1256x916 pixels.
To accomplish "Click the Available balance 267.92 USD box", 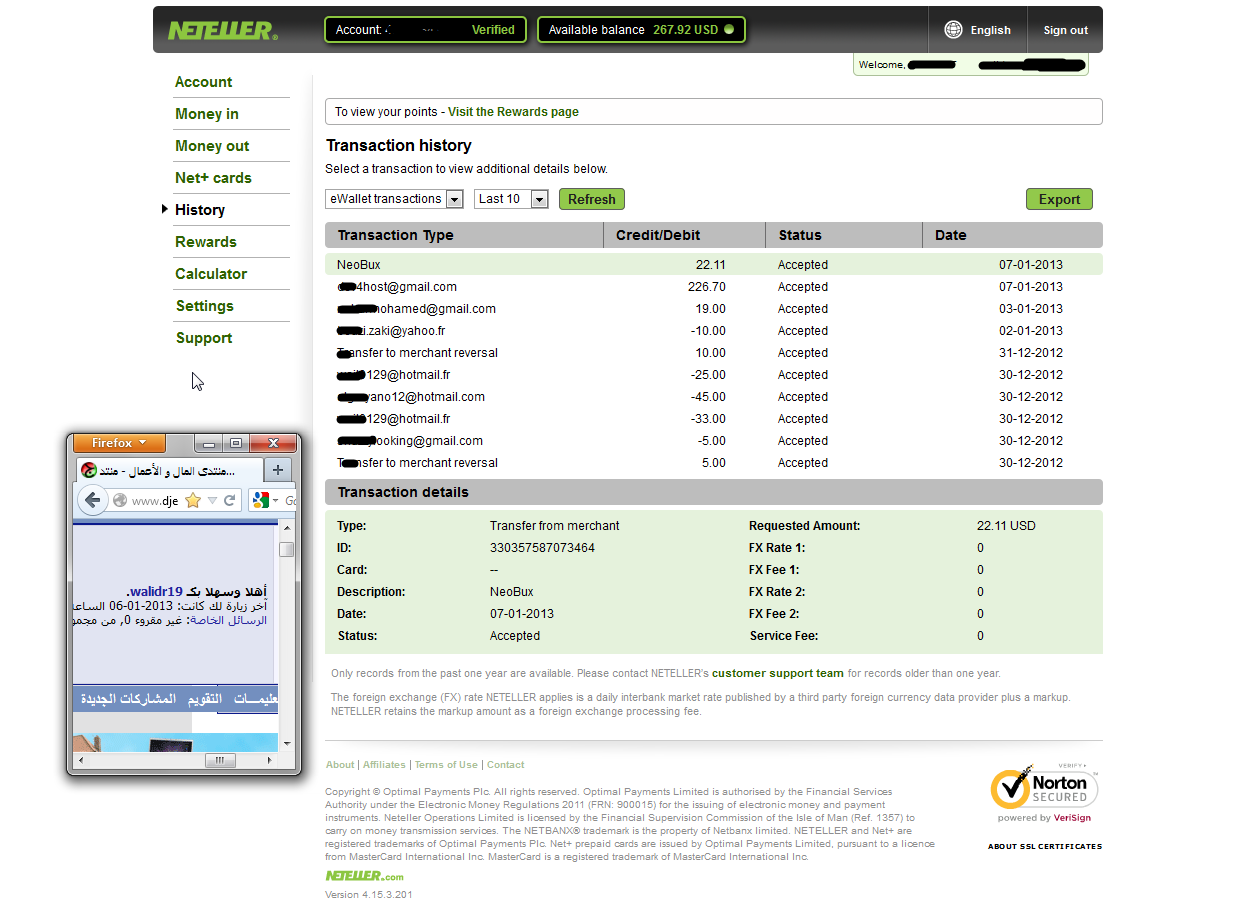I will click(x=641, y=30).
